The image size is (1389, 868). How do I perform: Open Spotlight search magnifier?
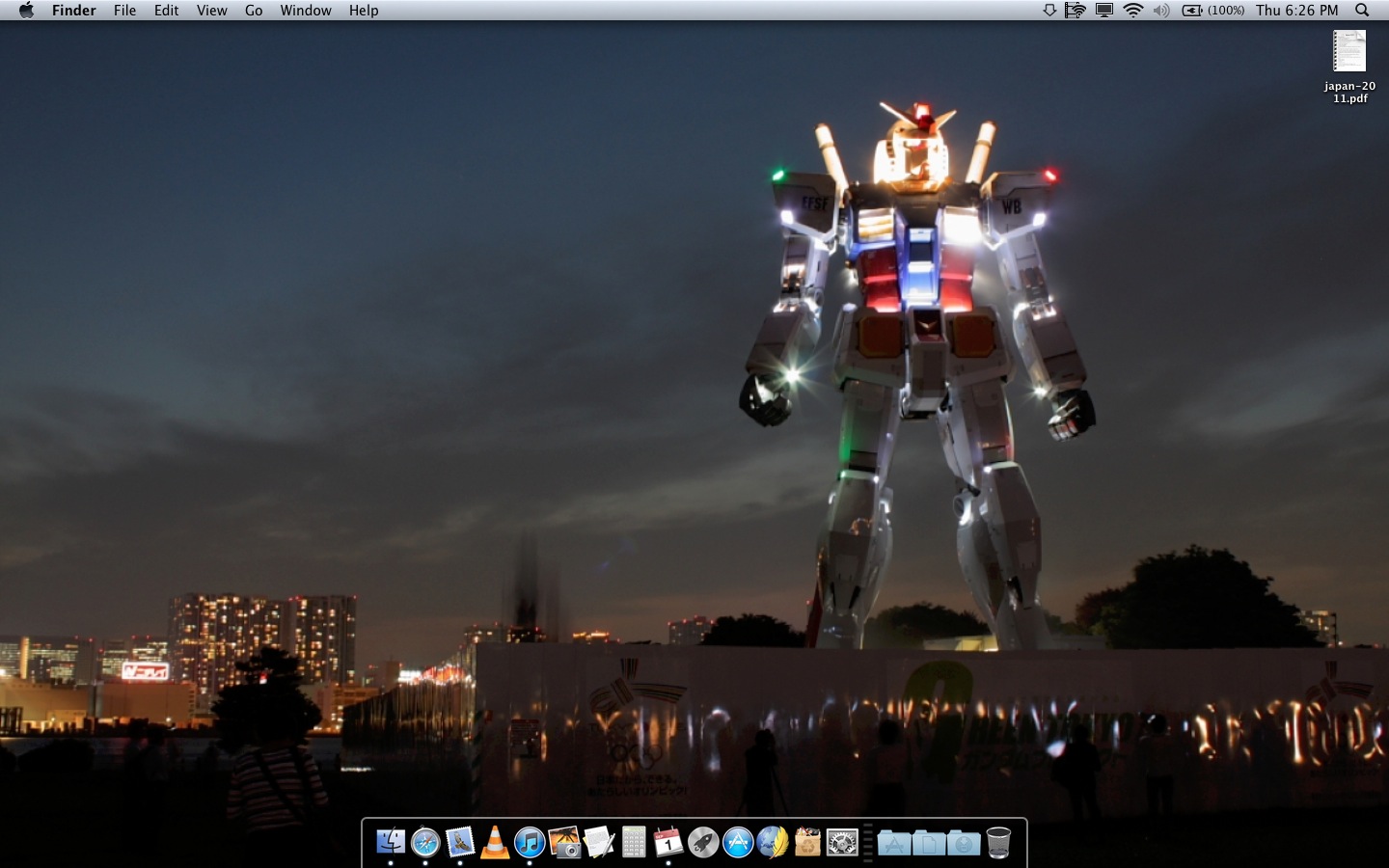click(1362, 11)
